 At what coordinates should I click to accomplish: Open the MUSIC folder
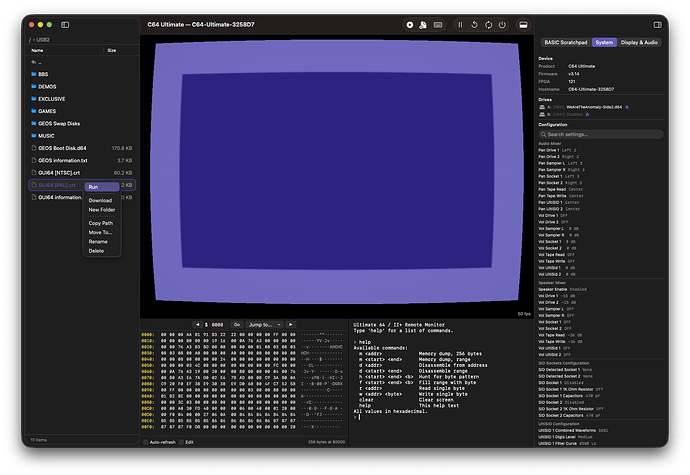tap(82, 136)
